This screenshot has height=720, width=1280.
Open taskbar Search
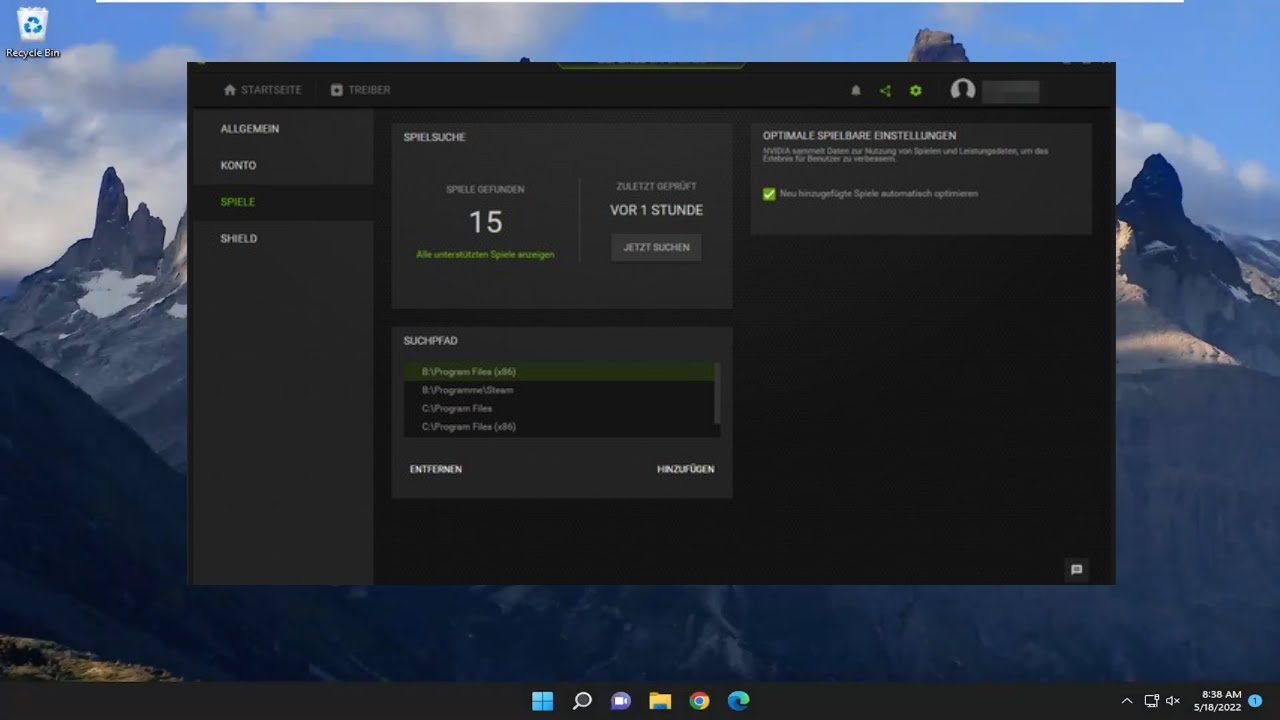coord(582,701)
